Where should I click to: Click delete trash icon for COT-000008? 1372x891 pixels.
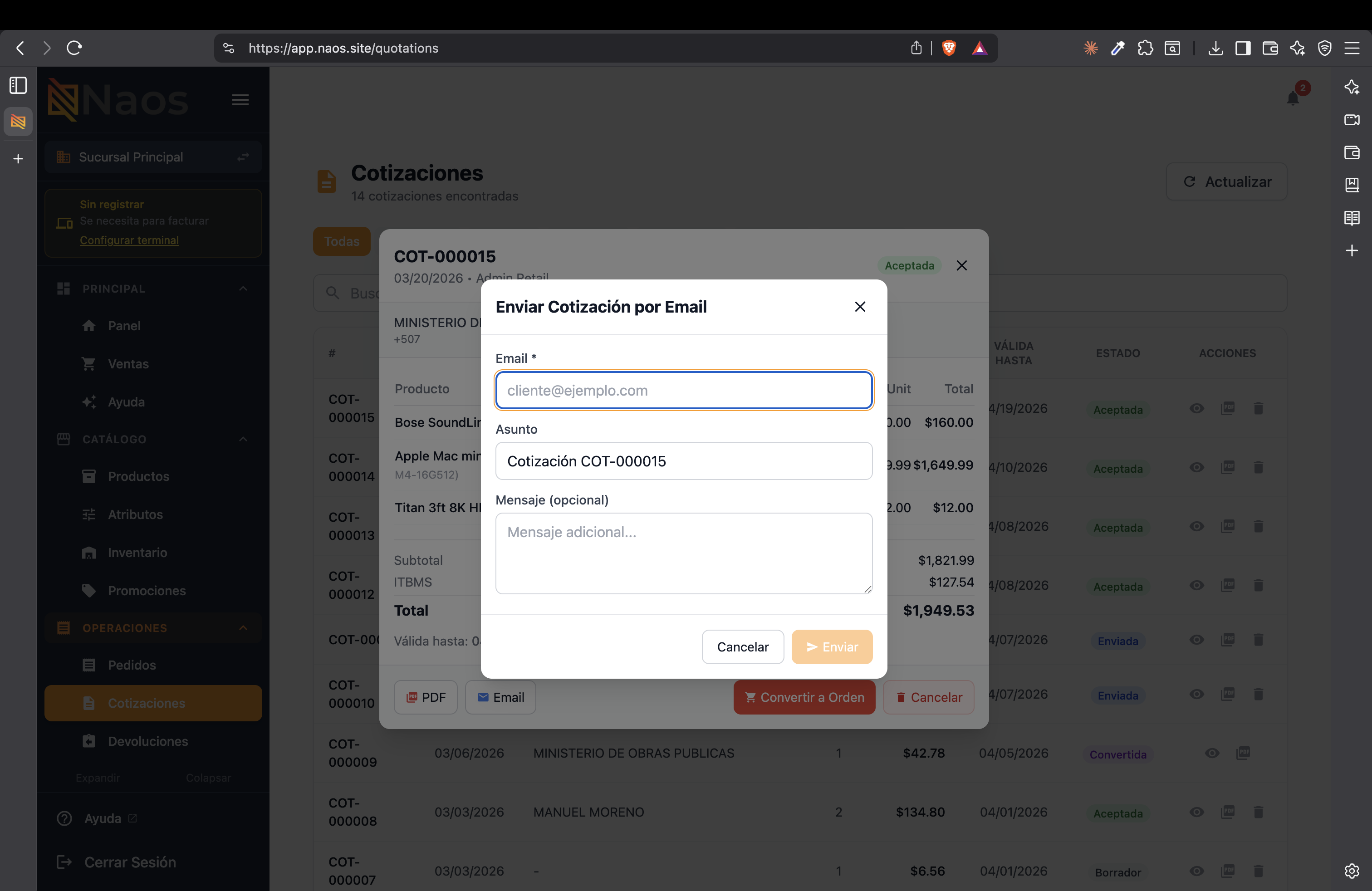(x=1259, y=812)
